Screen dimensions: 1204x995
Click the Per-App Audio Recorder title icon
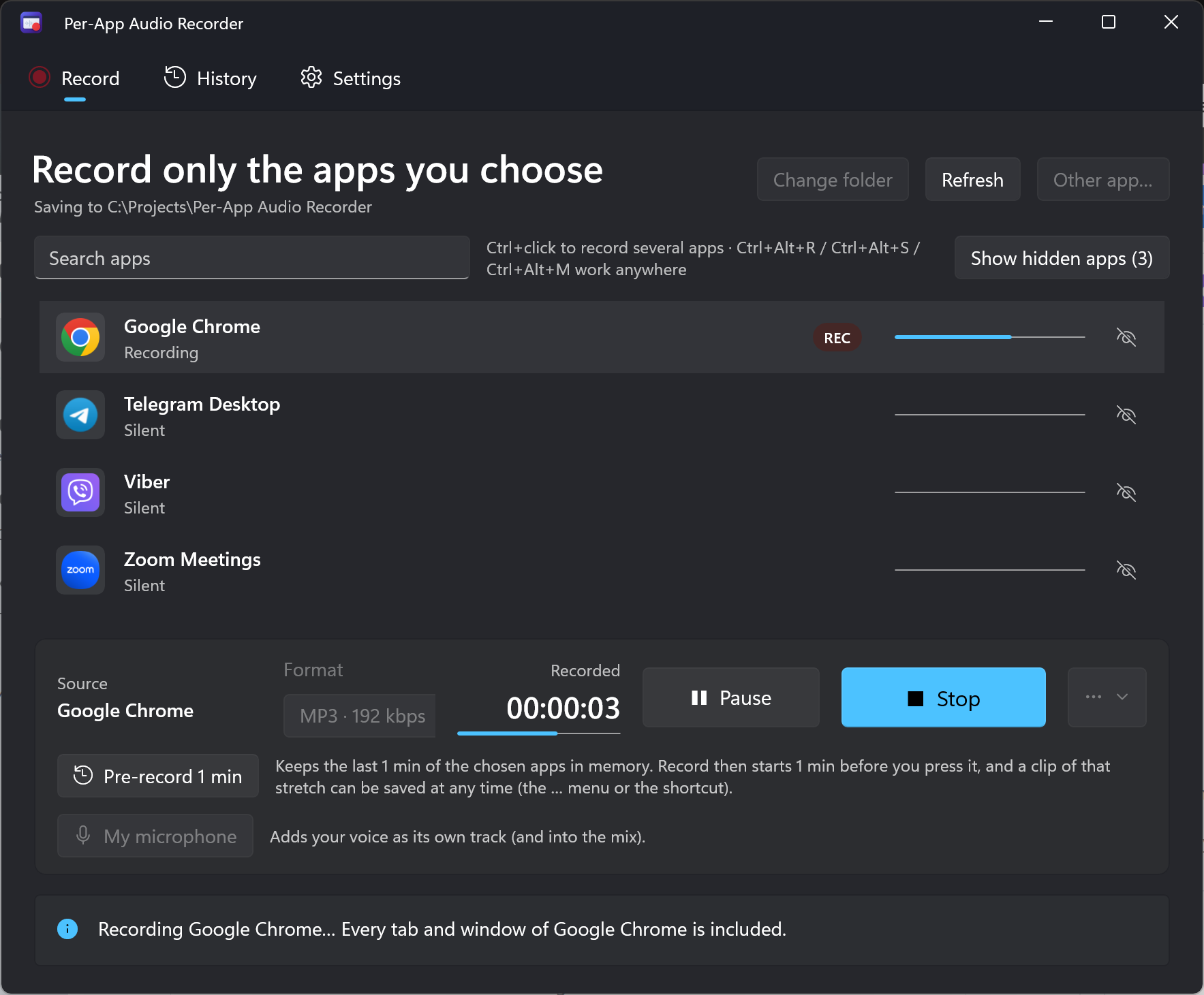(31, 23)
